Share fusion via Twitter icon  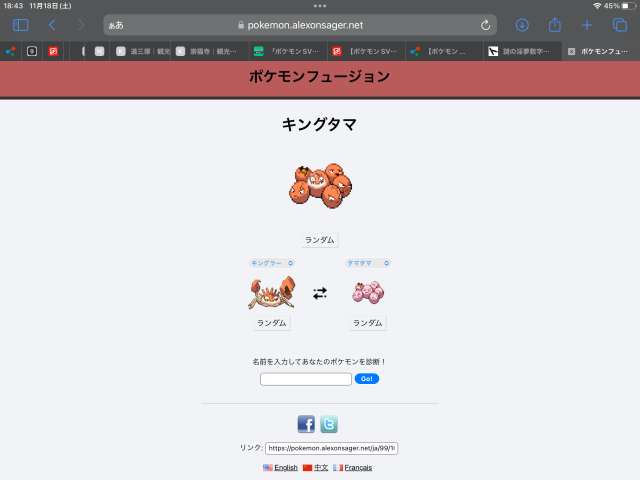pyautogui.click(x=329, y=424)
